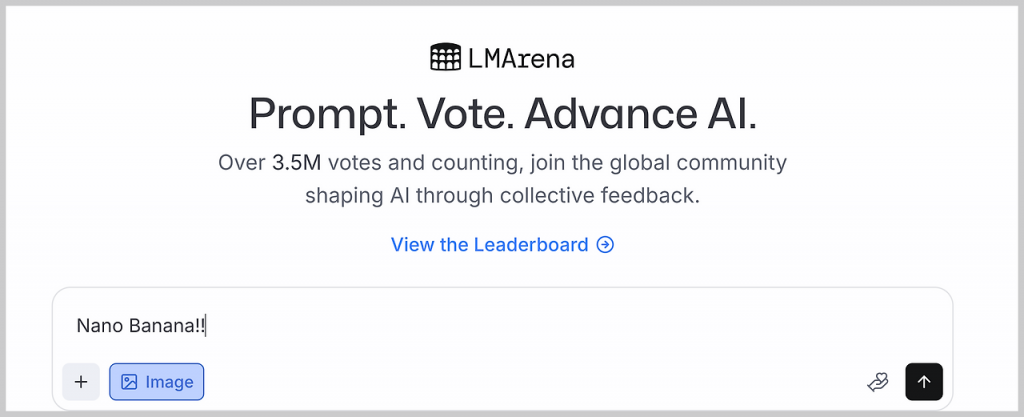Image resolution: width=1024 pixels, height=417 pixels.
Task: Open attachments with the plus button
Action: tap(81, 381)
